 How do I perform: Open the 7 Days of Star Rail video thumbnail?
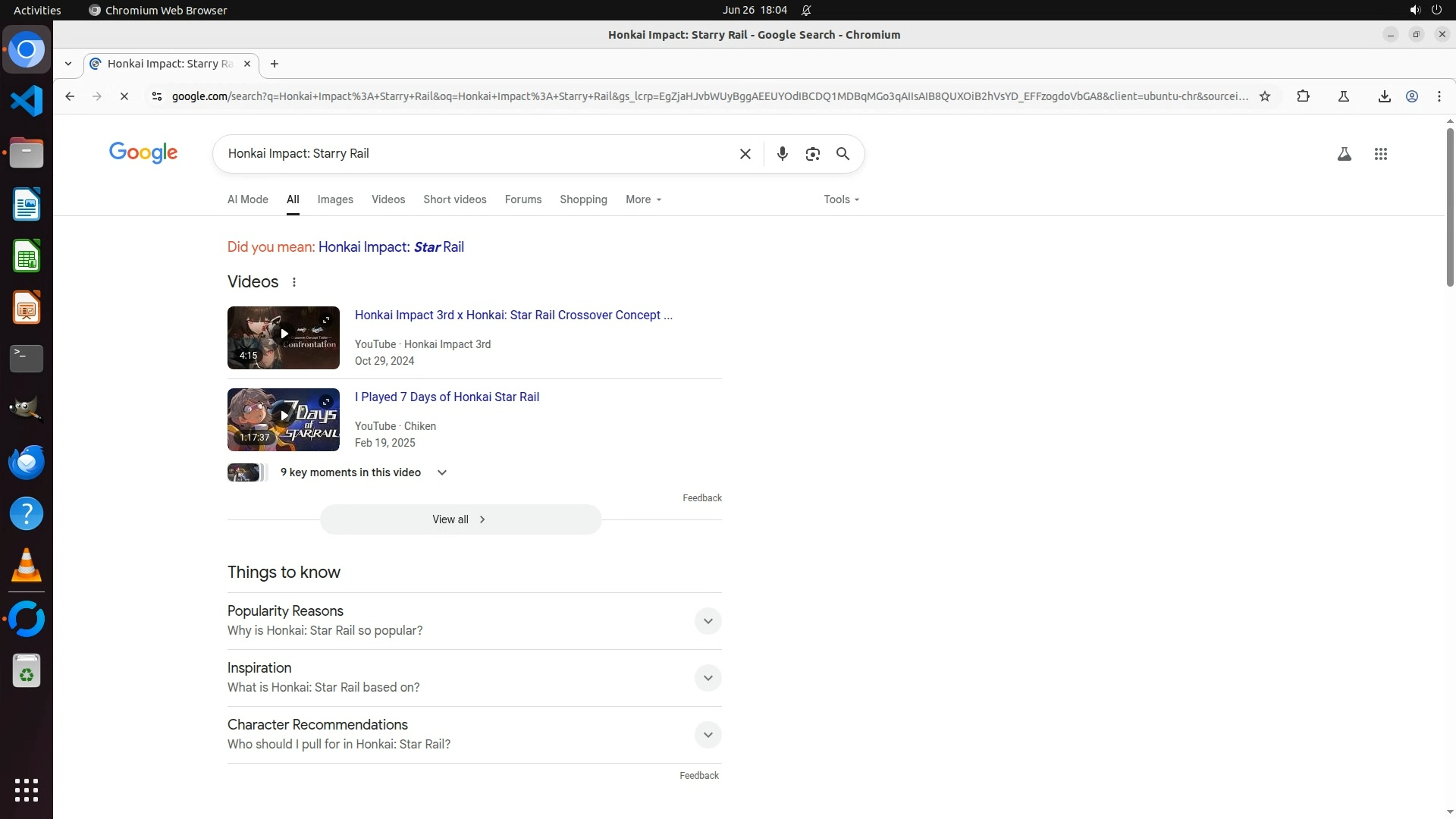(283, 419)
